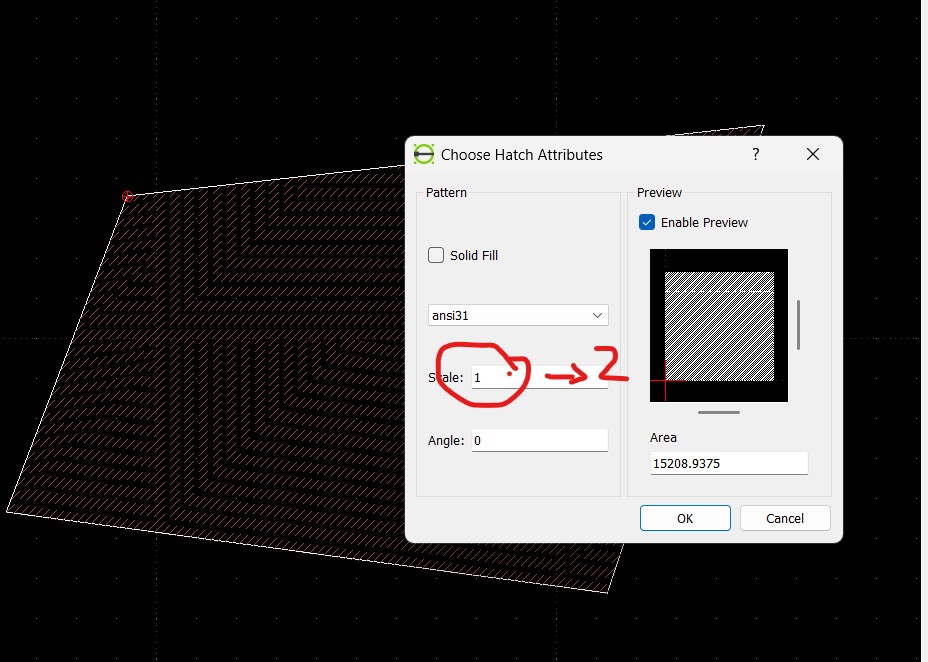Click the Solid Fill label text
Screen dimensions: 928x662
pos(474,256)
